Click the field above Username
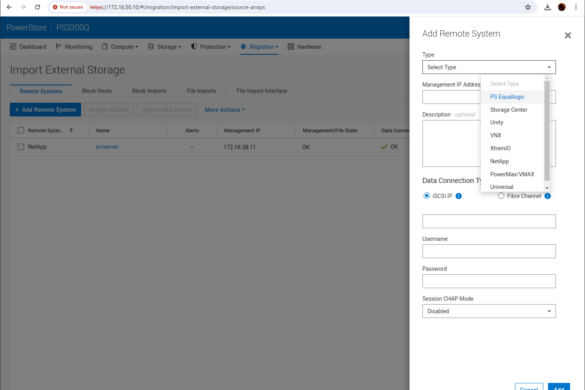 pyautogui.click(x=489, y=221)
